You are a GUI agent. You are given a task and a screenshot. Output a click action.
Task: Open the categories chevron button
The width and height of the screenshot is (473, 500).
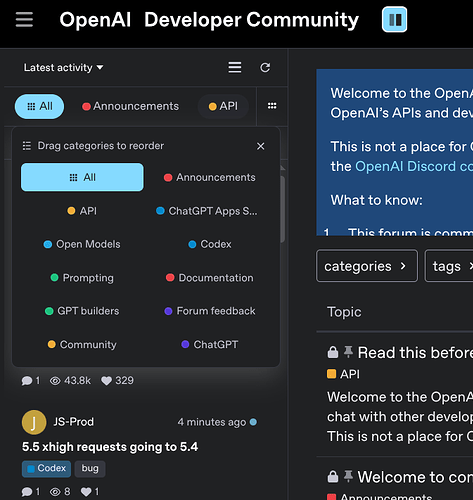[x=367, y=266]
